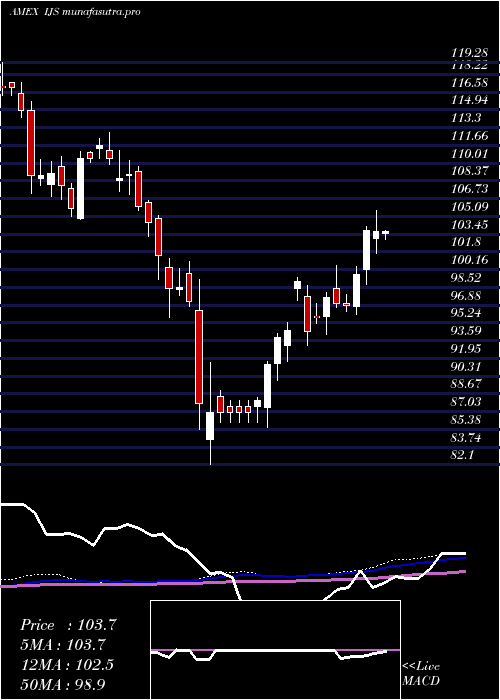500x700 pixels.
Task: Click the 110.01 price axis label
Action: pyautogui.click(x=470, y=153)
